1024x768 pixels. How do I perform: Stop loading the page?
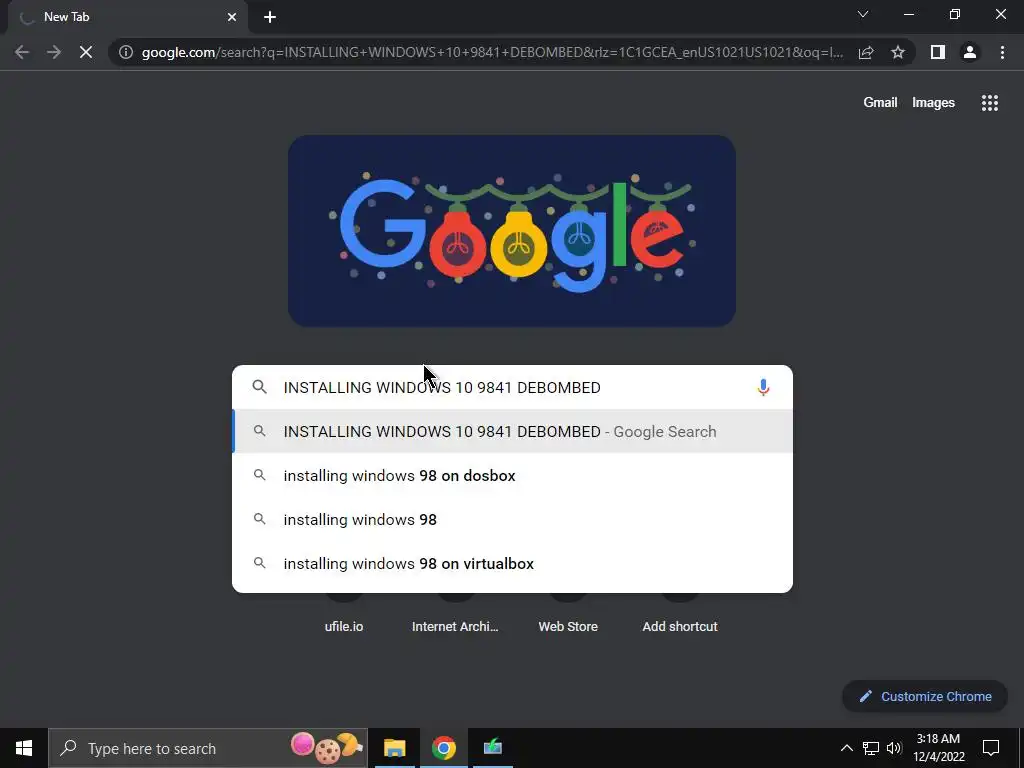coord(86,52)
